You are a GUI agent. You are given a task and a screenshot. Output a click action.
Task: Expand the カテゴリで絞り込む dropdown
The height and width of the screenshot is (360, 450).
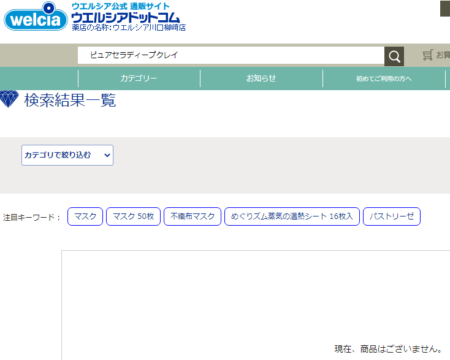[67, 155]
